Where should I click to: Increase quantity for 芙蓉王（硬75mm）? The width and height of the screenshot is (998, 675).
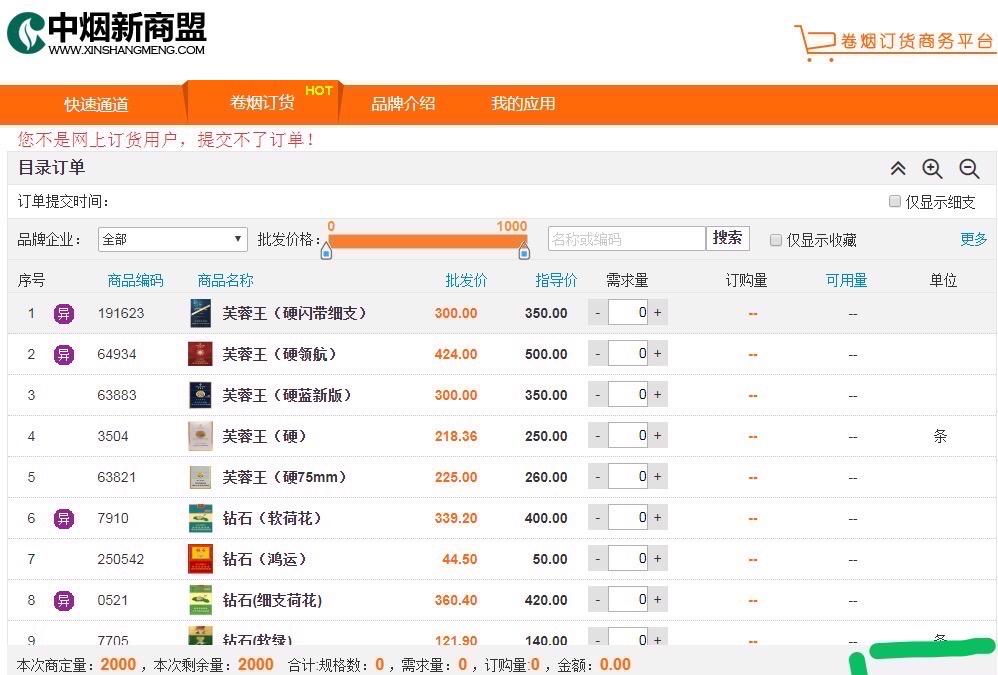657,476
